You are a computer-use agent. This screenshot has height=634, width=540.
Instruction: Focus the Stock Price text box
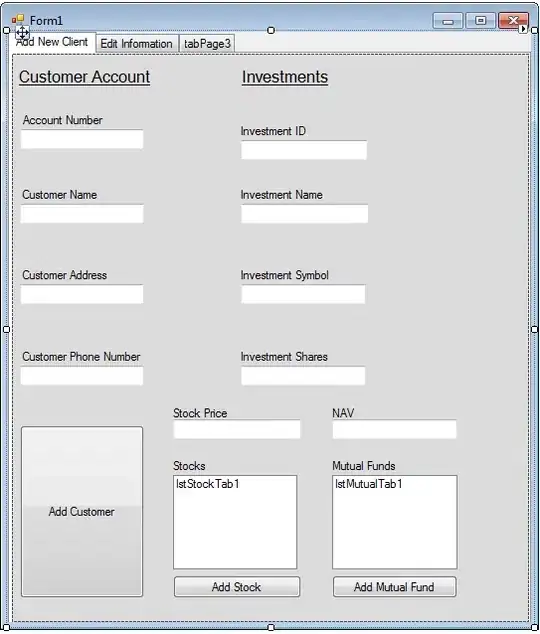tap(237, 429)
